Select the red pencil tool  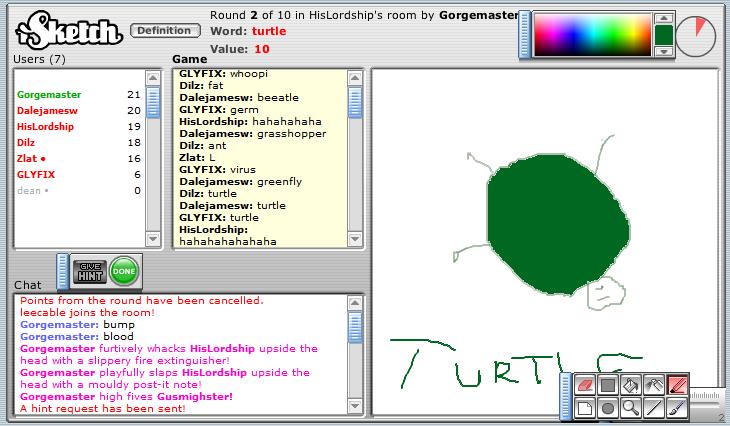(677, 385)
